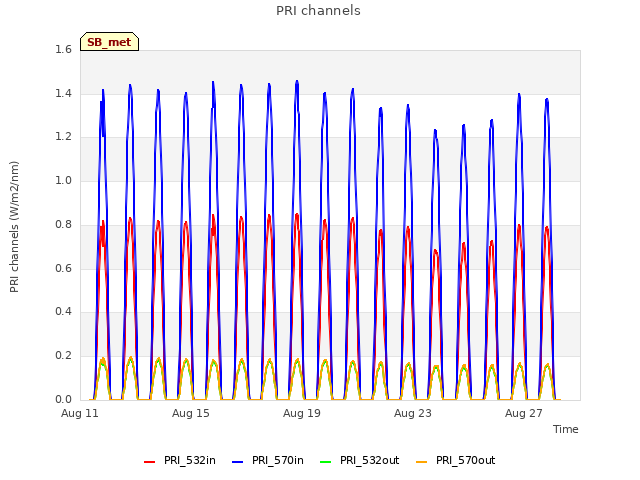Click the green PRI_532out legend swatch
The width and height of the screenshot is (640, 480).
pos(326,462)
